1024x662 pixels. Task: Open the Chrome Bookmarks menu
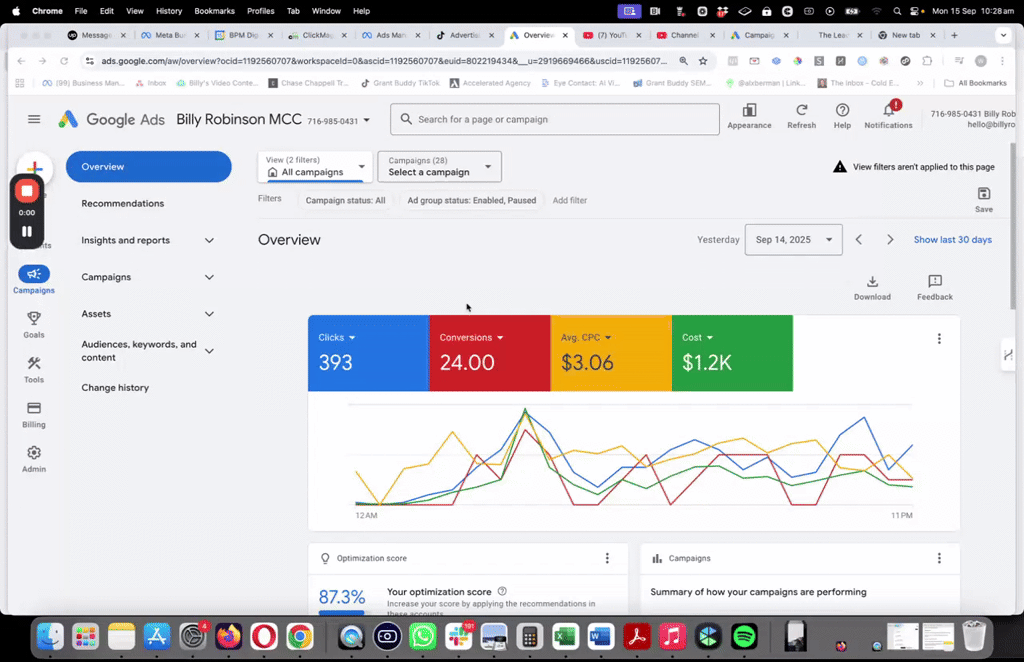[x=214, y=11]
